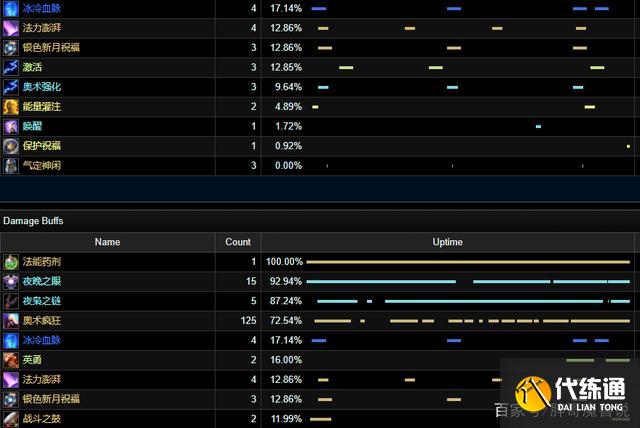Viewport: 640px width, 428px height.
Task: Click the 气定神闲 name link
Action: (x=42, y=165)
